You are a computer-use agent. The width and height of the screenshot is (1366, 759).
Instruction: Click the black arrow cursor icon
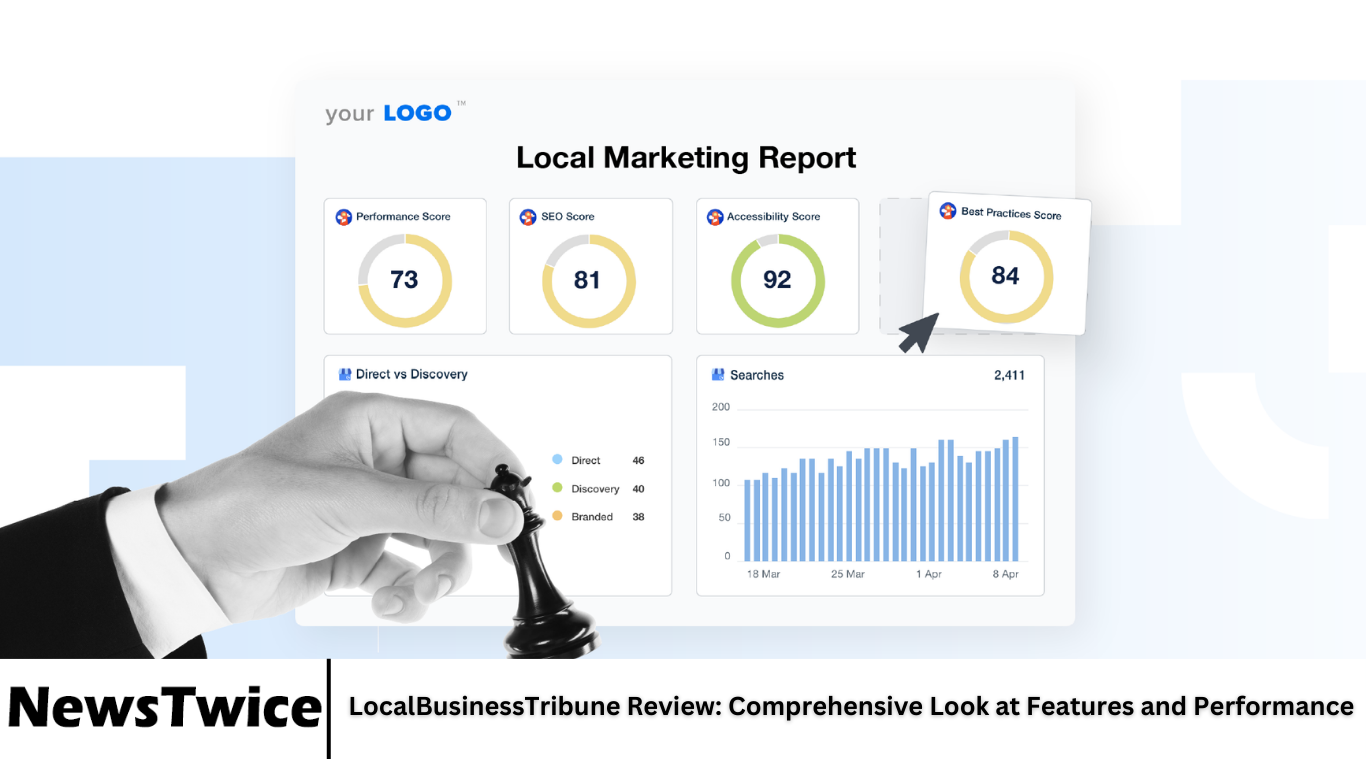click(918, 332)
